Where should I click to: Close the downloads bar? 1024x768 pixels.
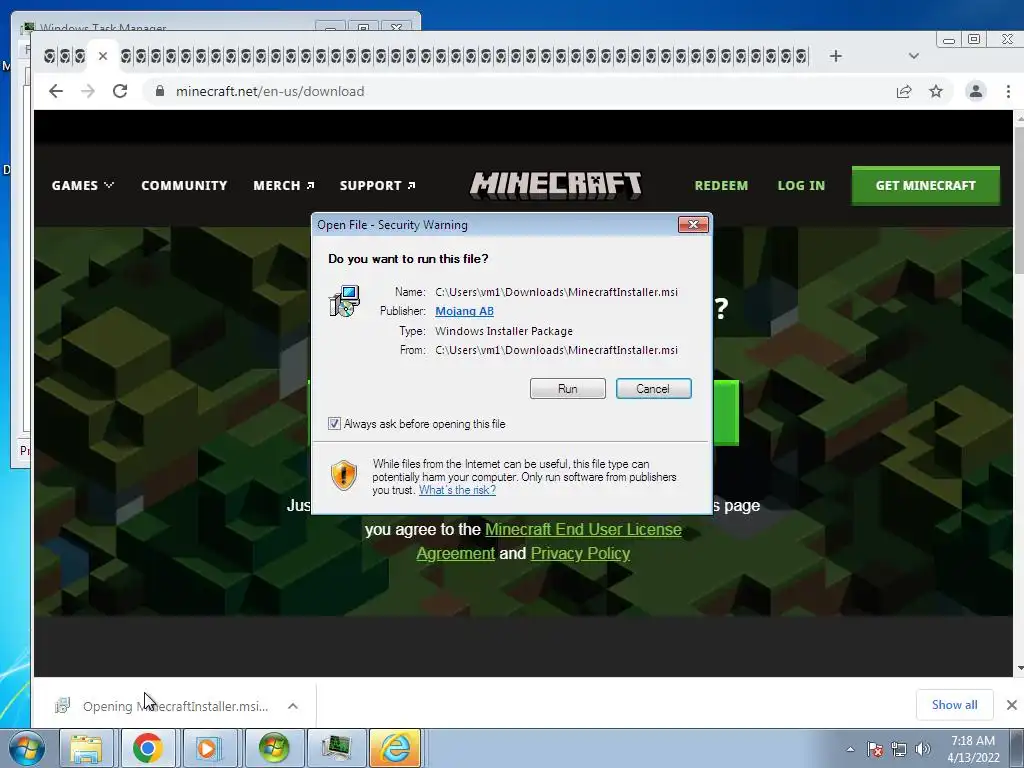pyautogui.click(x=1012, y=705)
